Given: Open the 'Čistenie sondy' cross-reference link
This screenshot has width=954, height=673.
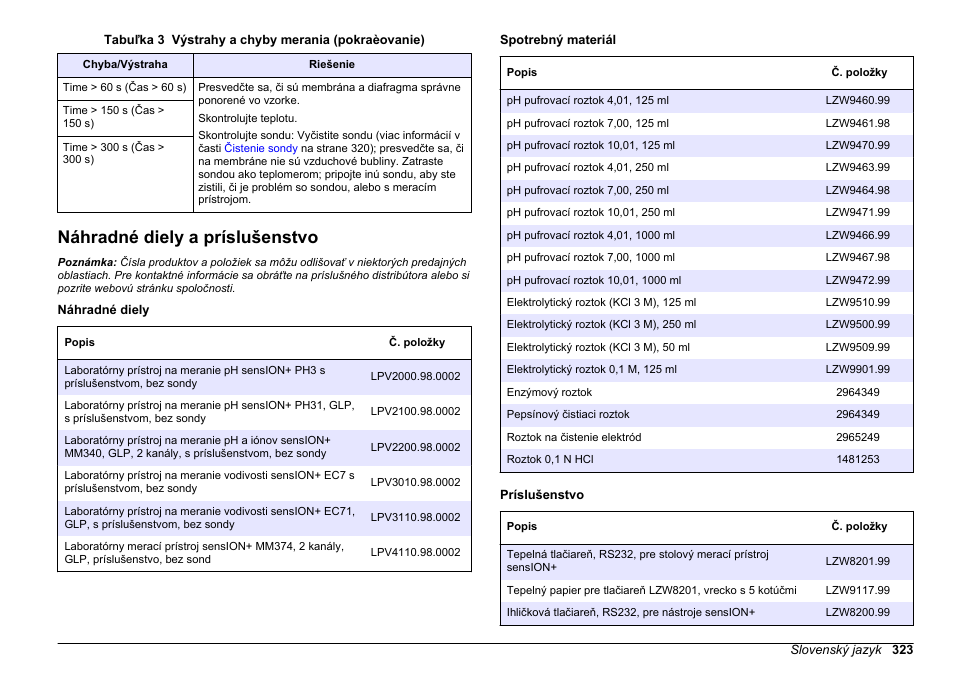Looking at the screenshot, I should [x=260, y=148].
